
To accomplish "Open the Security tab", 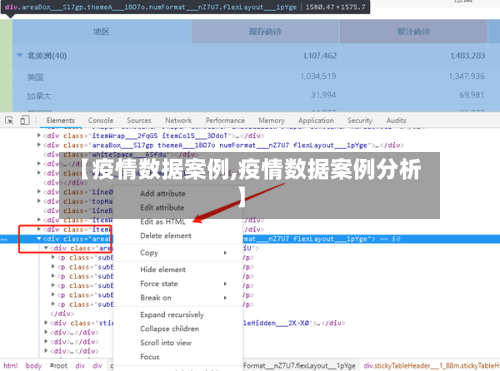I will click(x=360, y=120).
